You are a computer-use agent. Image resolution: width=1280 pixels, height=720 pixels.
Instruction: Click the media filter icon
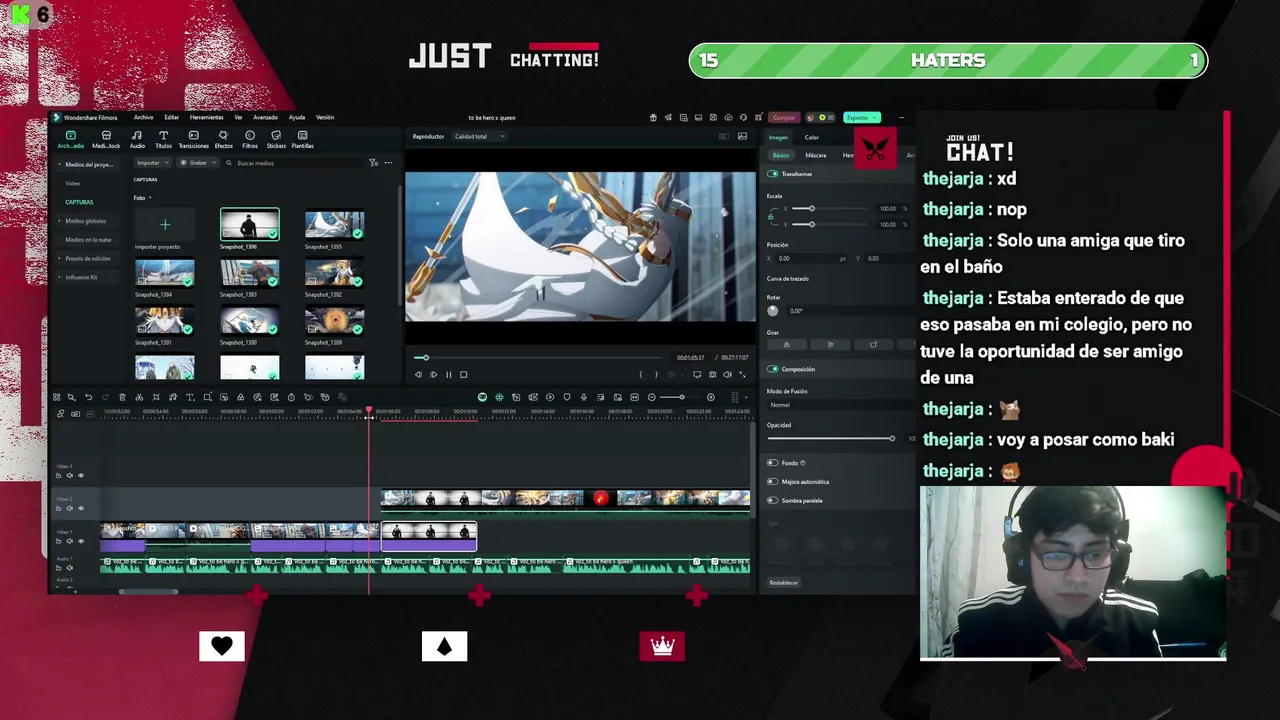pyautogui.click(x=374, y=163)
